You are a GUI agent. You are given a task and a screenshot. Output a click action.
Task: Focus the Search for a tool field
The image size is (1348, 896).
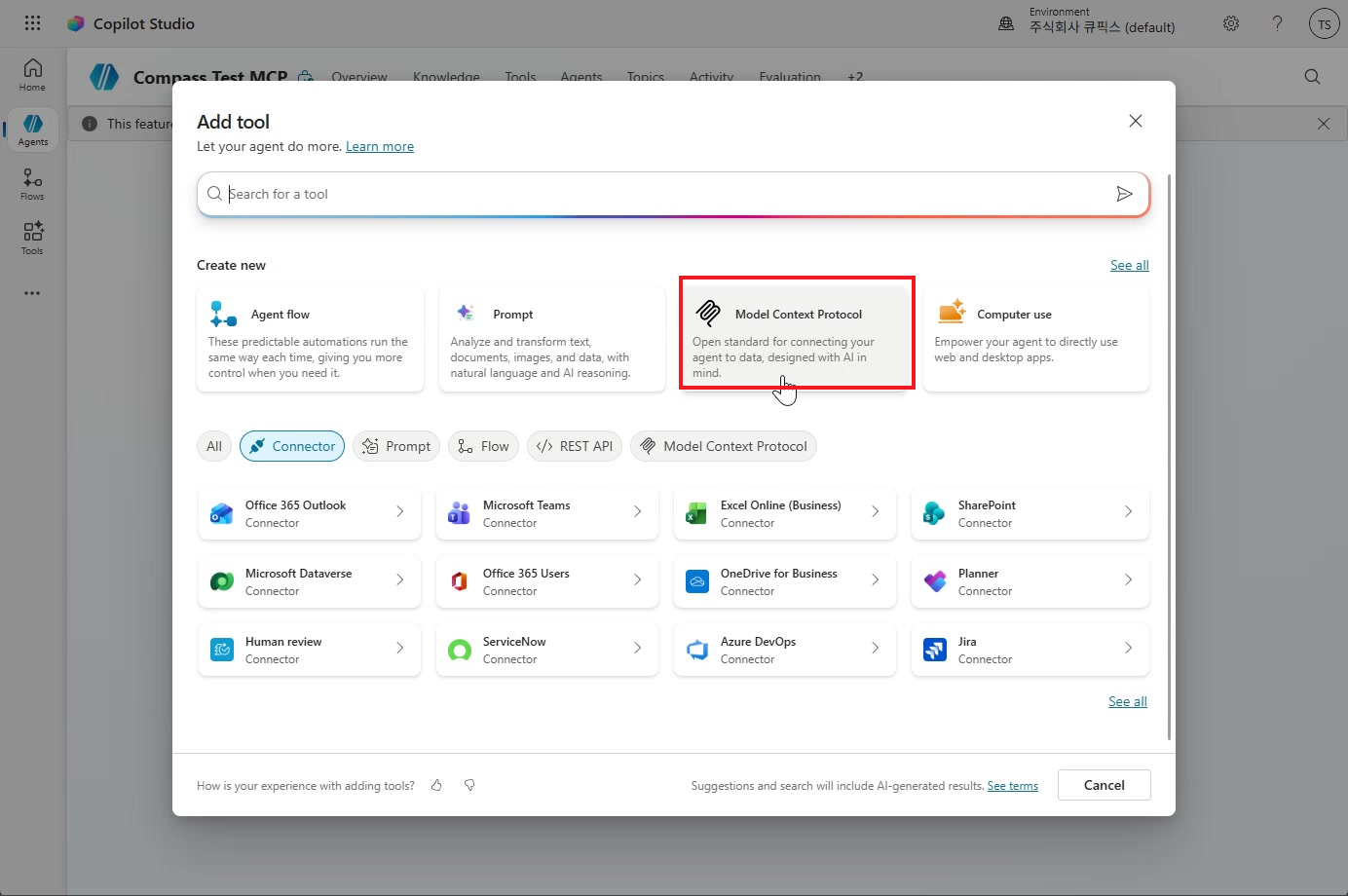click(673, 194)
